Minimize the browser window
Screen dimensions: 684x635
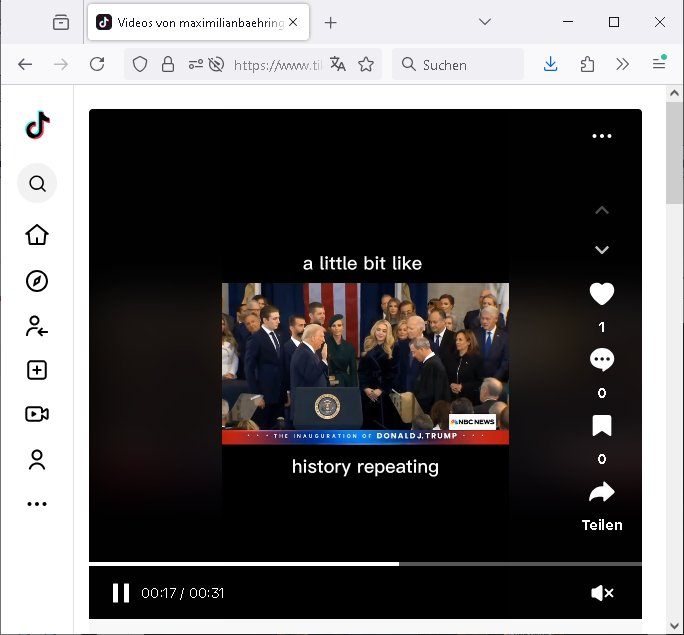(x=568, y=21)
